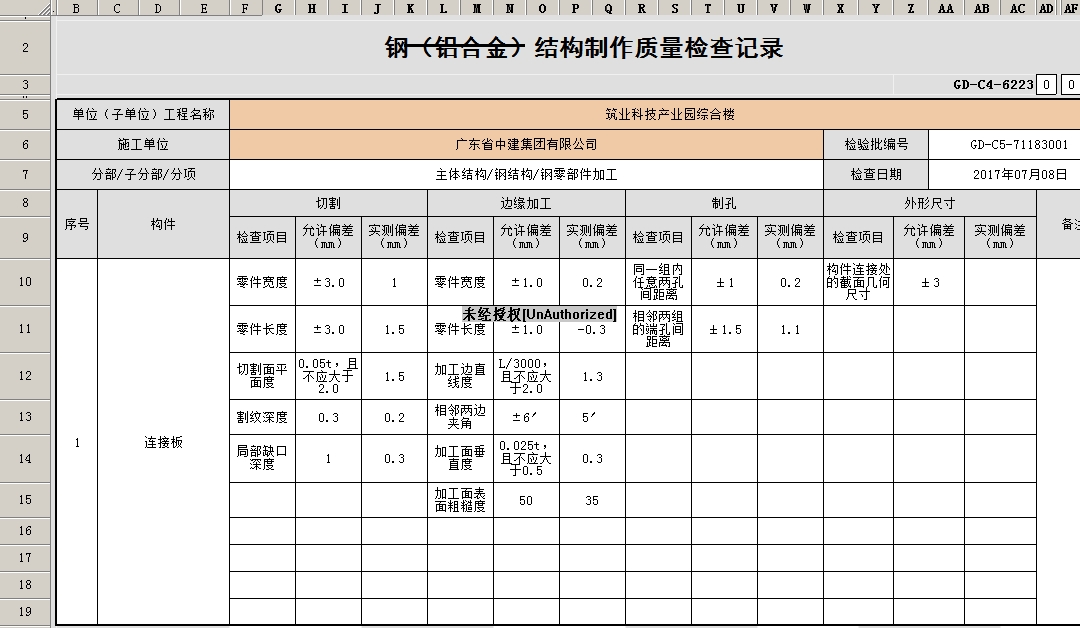The width and height of the screenshot is (1080, 628).
Task: Select column header AA
Action: [946, 8]
